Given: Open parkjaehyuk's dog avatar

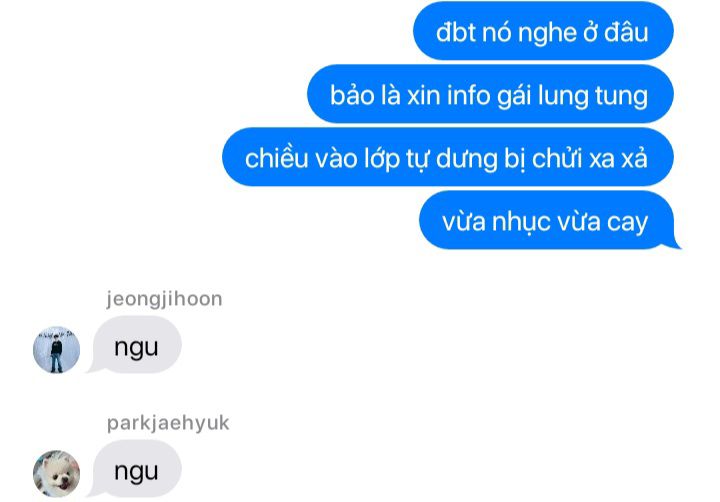Looking at the screenshot, I should [x=56, y=474].
